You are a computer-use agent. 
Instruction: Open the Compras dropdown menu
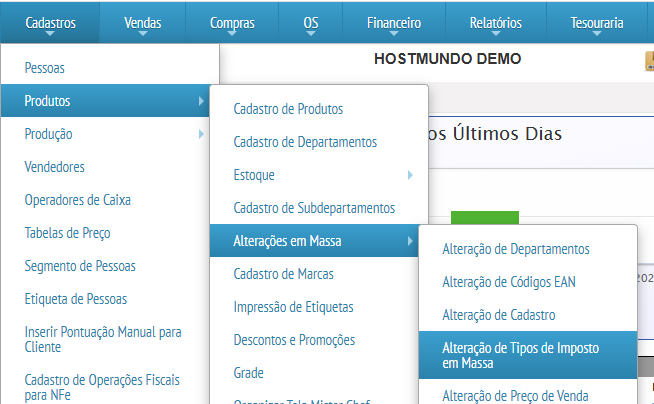(x=232, y=22)
